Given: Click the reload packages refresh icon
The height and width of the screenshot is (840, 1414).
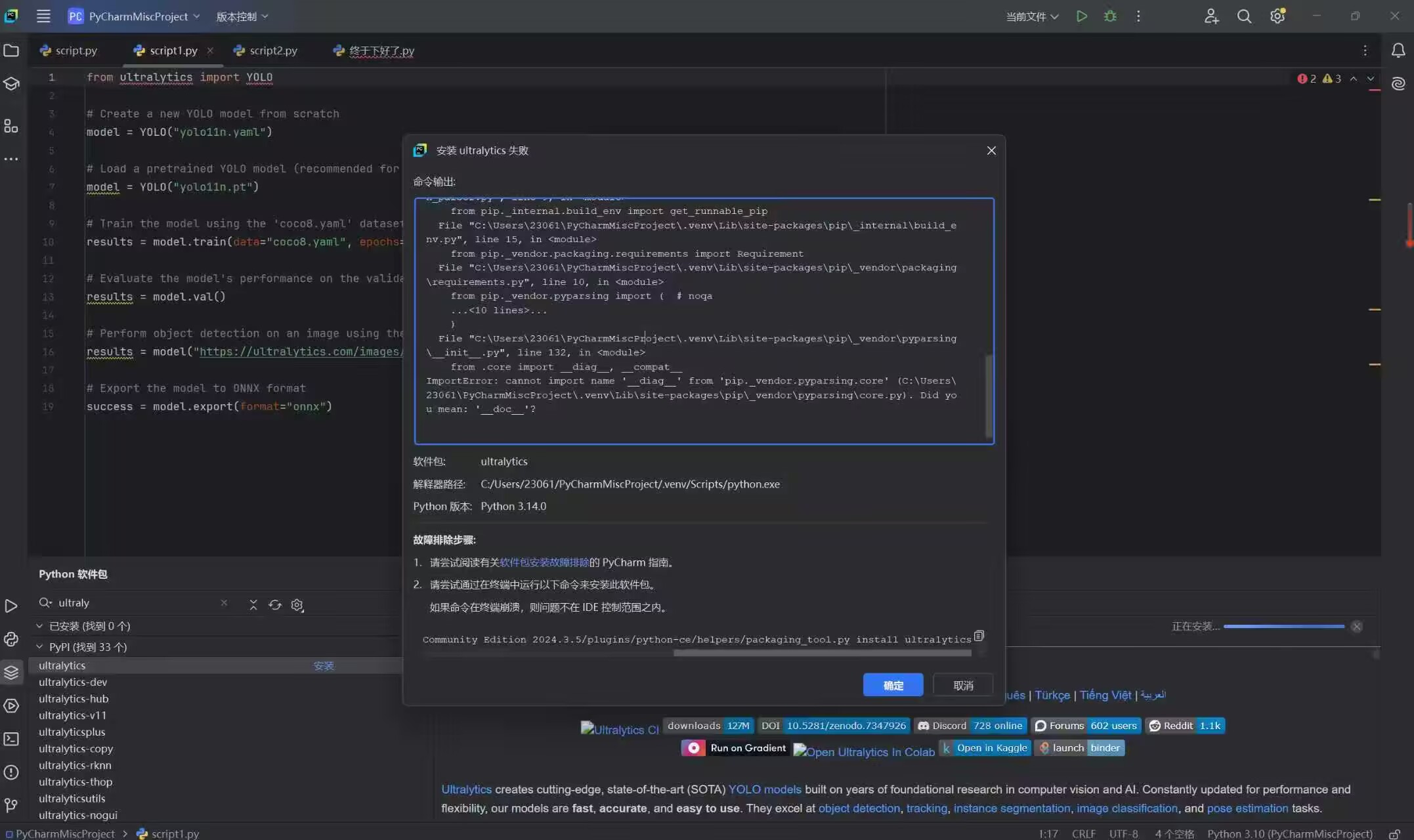Looking at the screenshot, I should [x=275, y=604].
